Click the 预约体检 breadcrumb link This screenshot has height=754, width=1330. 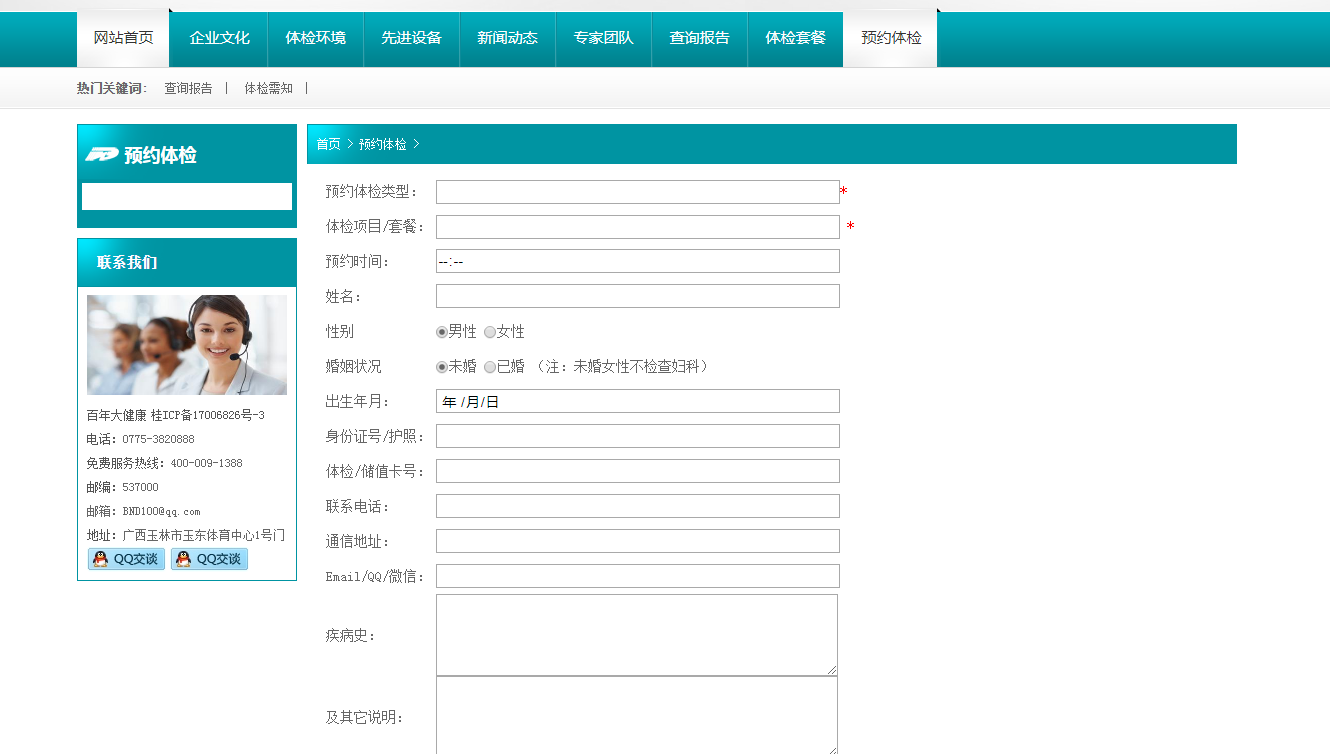click(x=382, y=144)
